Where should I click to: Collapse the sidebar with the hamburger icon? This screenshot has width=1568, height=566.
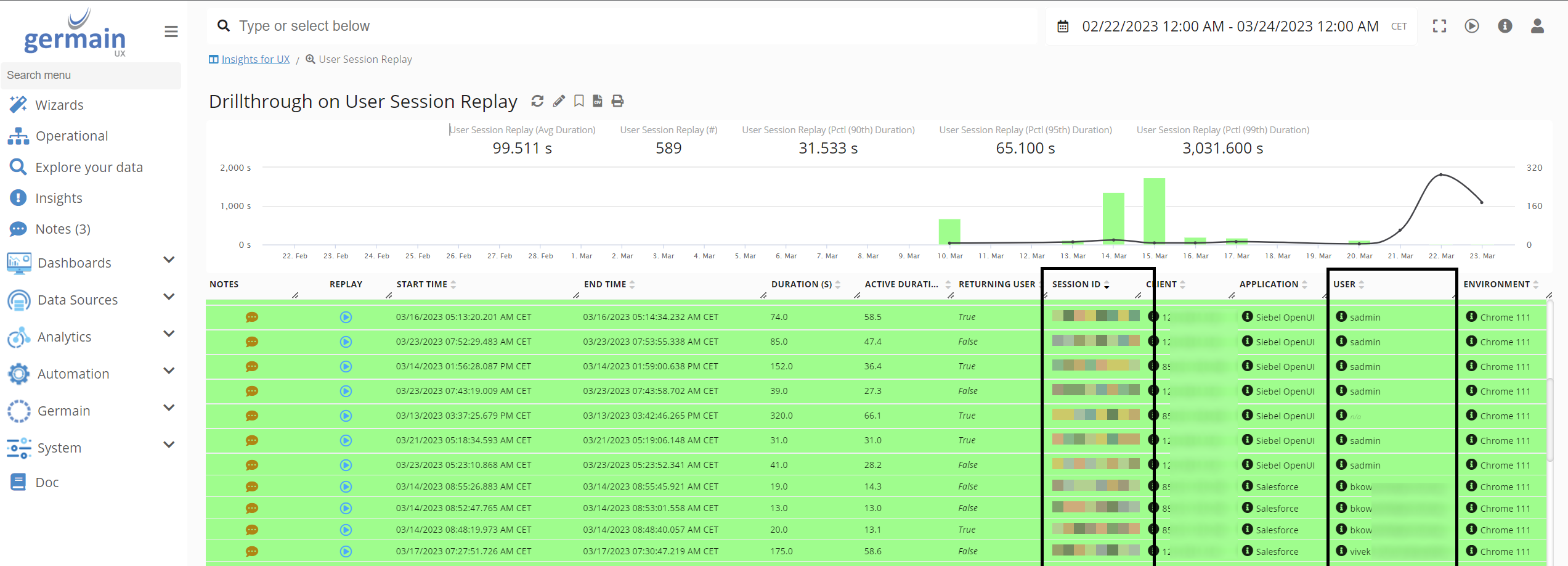click(171, 31)
